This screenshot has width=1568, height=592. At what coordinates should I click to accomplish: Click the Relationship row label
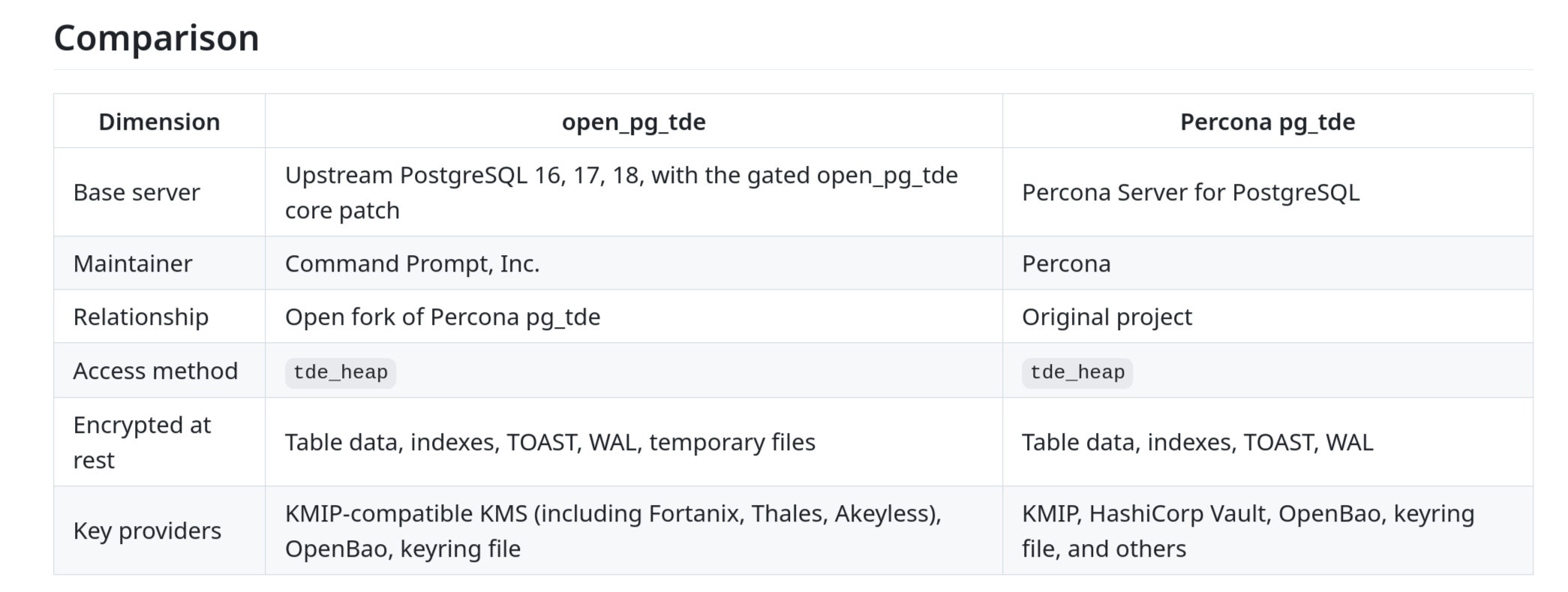pos(141,317)
